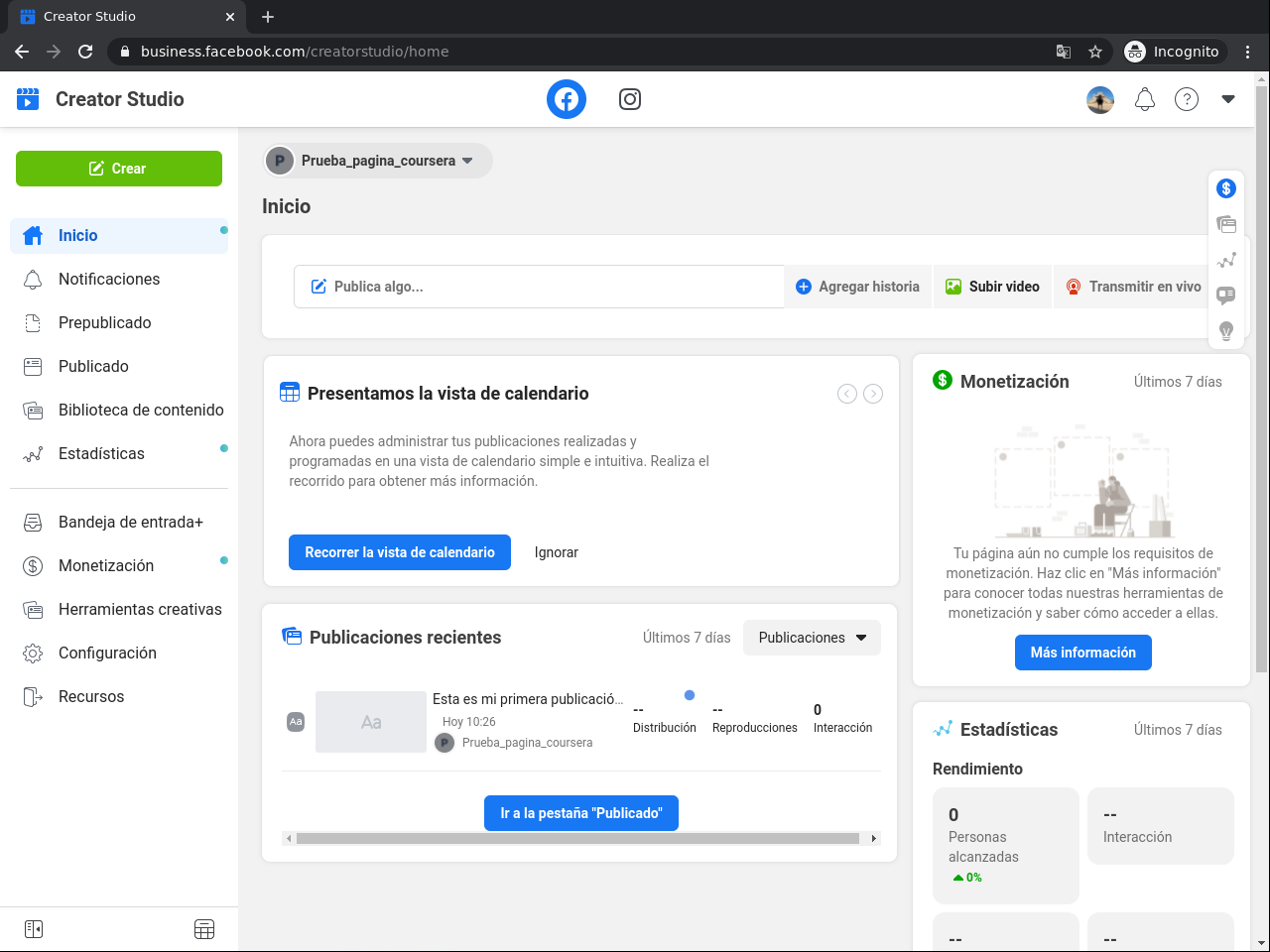Image resolution: width=1270 pixels, height=952 pixels.
Task: Open the statistics graph icon in the right rail
Action: [1226, 260]
